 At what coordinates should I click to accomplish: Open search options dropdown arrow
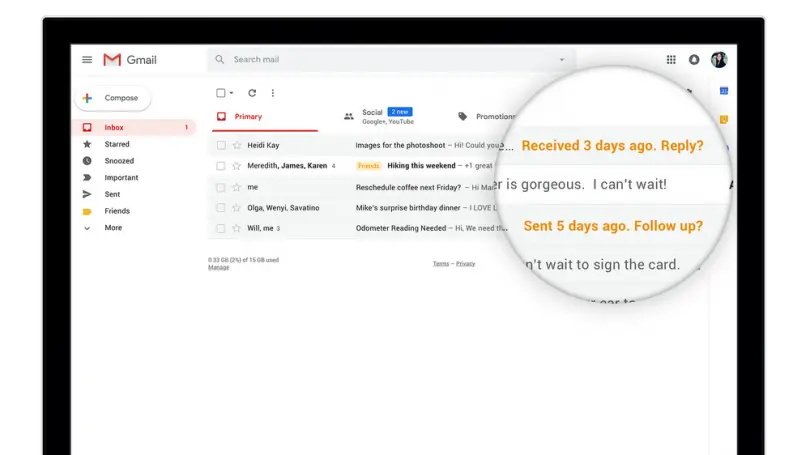tap(562, 59)
